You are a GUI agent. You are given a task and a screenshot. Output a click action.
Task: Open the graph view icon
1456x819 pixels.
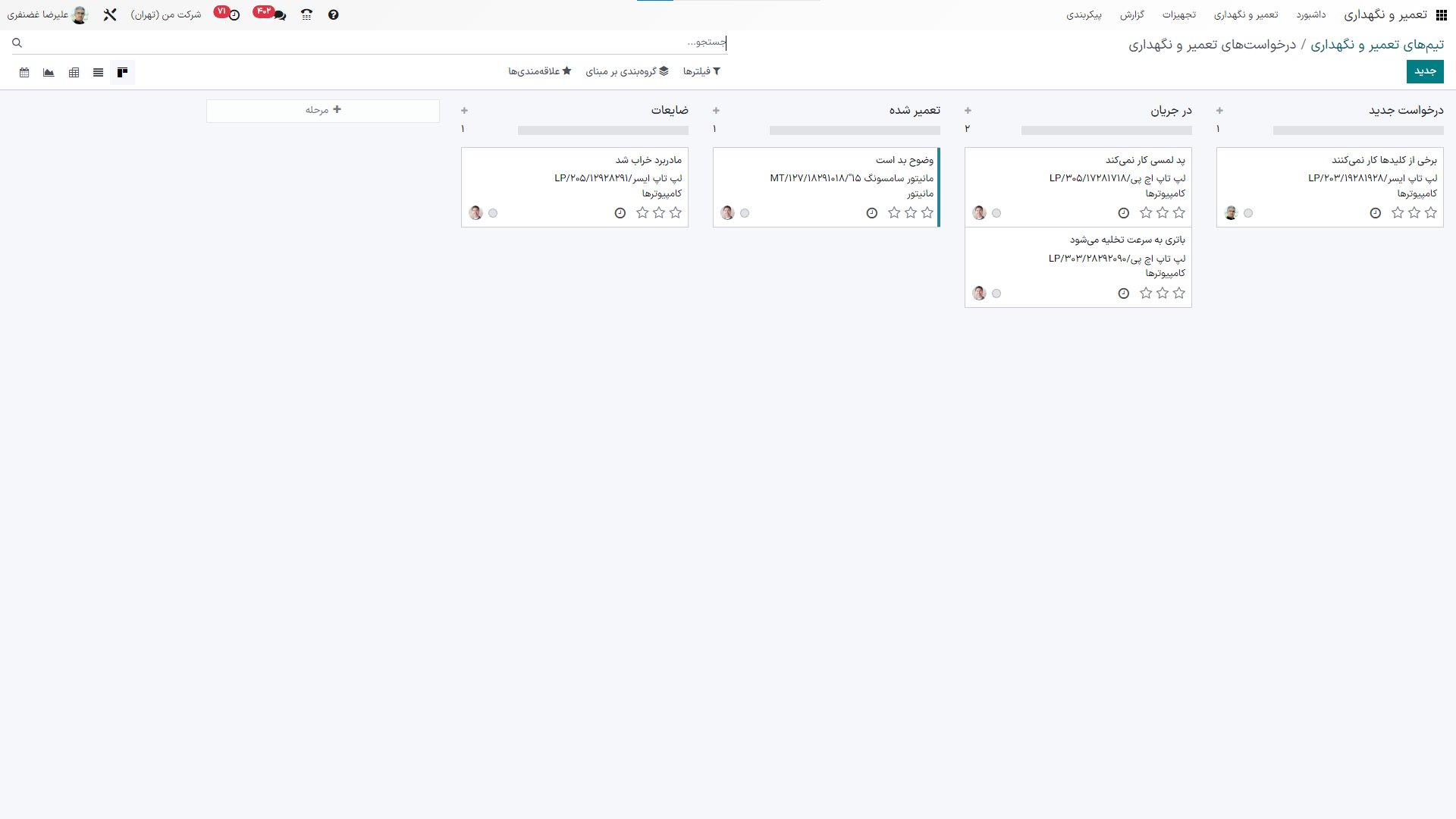(x=49, y=73)
